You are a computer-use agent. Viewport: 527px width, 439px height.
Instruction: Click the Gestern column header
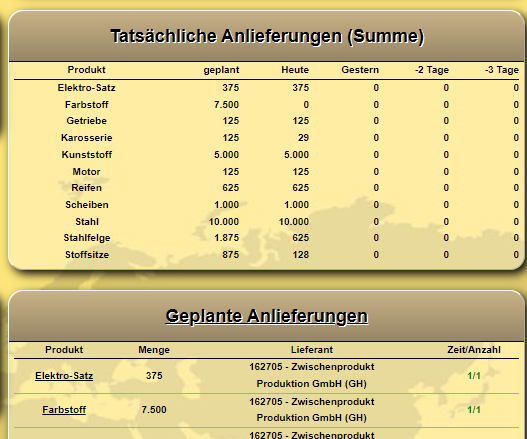[360, 70]
